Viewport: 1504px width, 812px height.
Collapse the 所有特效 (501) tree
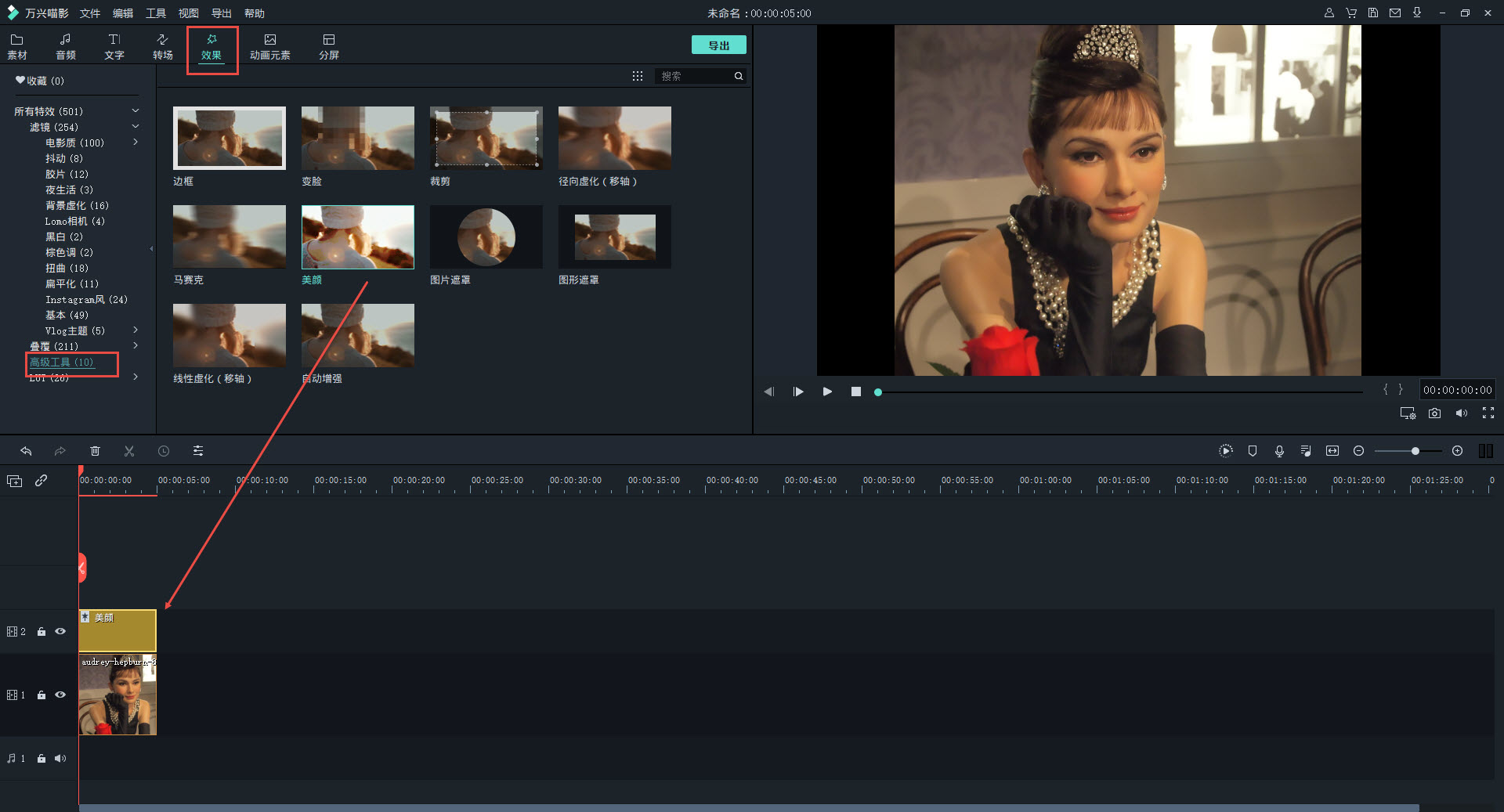(x=136, y=111)
